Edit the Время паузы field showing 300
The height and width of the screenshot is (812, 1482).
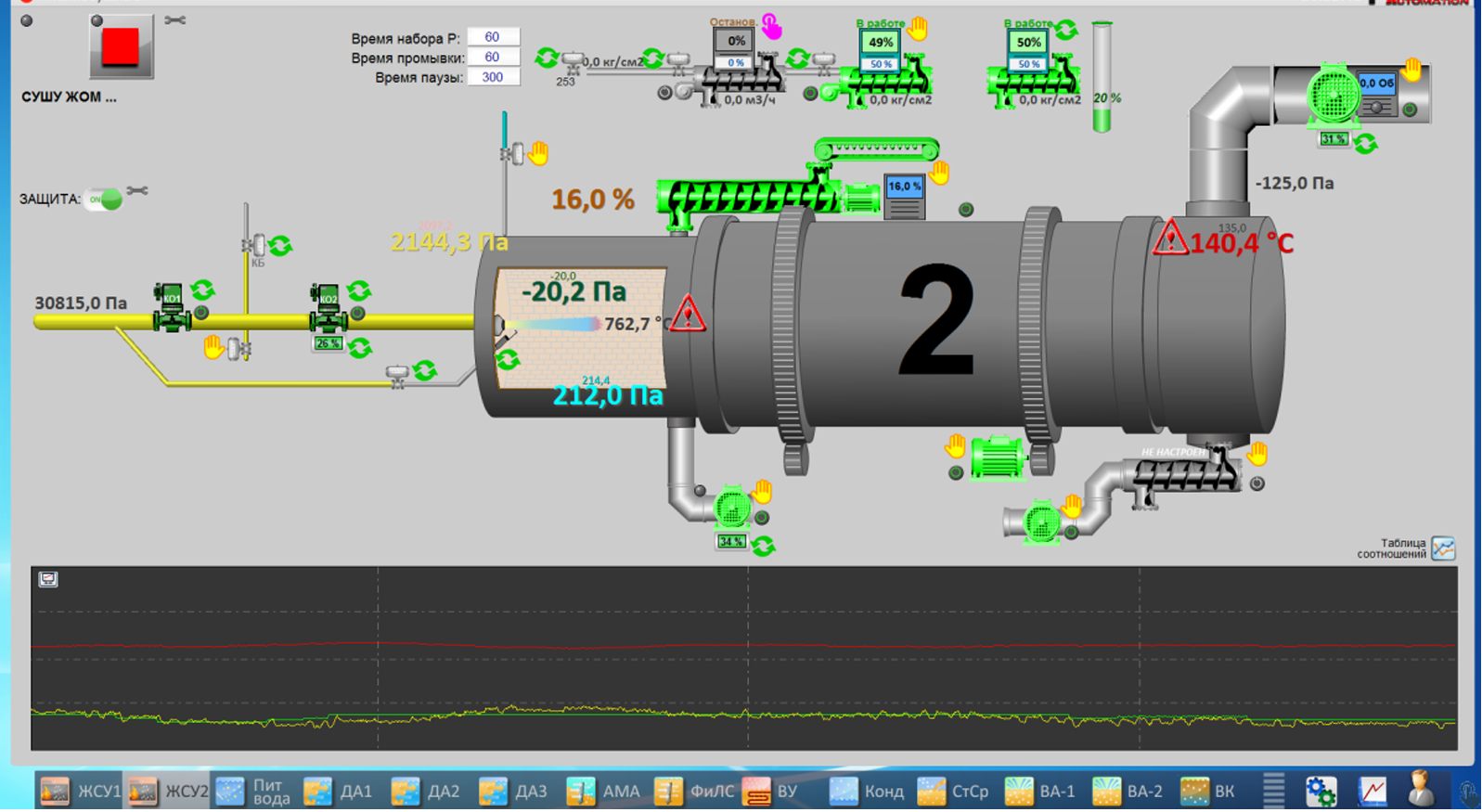click(x=493, y=77)
